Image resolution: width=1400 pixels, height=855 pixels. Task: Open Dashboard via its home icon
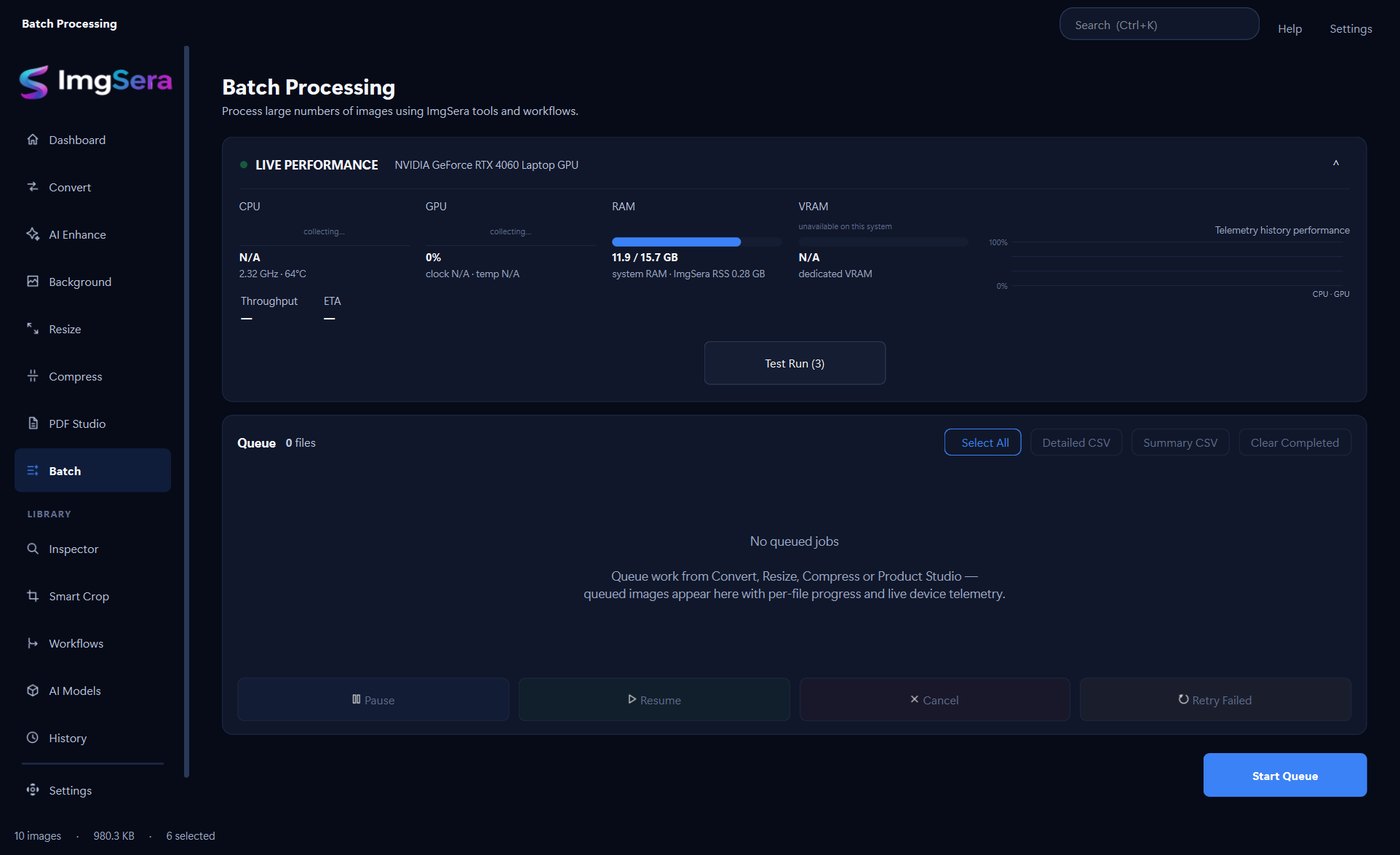[33, 140]
